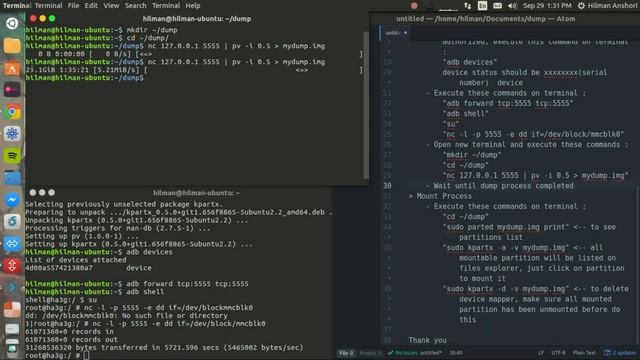This screenshot has height=360, width=640.
Task: Open Messenger from the dock
Action: (x=12, y=200)
